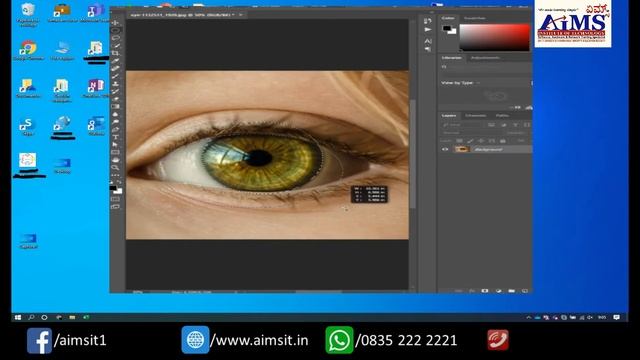Screen dimensions: 640x360
Task: Hide the Background layer with eye icon
Action: [x=445, y=149]
